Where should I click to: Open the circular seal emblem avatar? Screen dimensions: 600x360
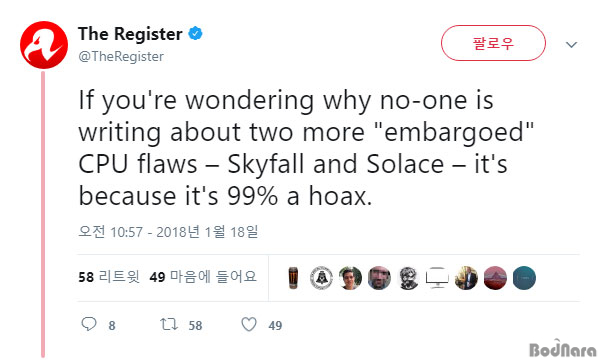point(321,278)
